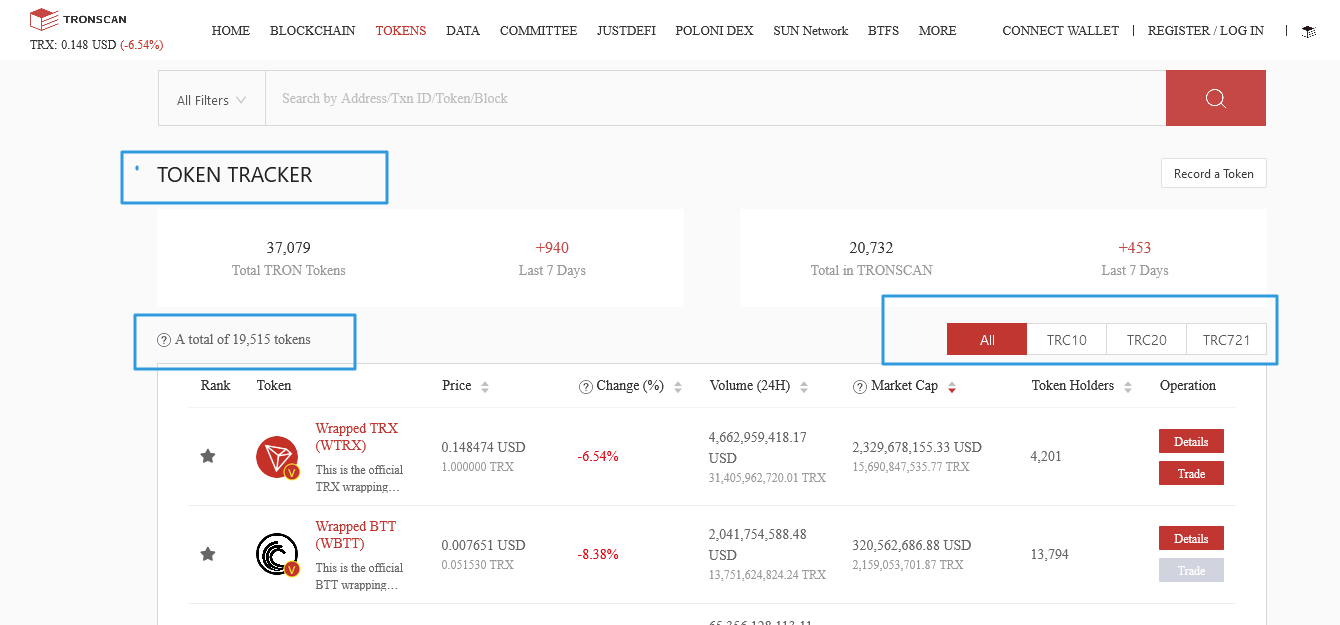Click Details for Wrapped TRX
The width and height of the screenshot is (1340, 625).
1191,441
